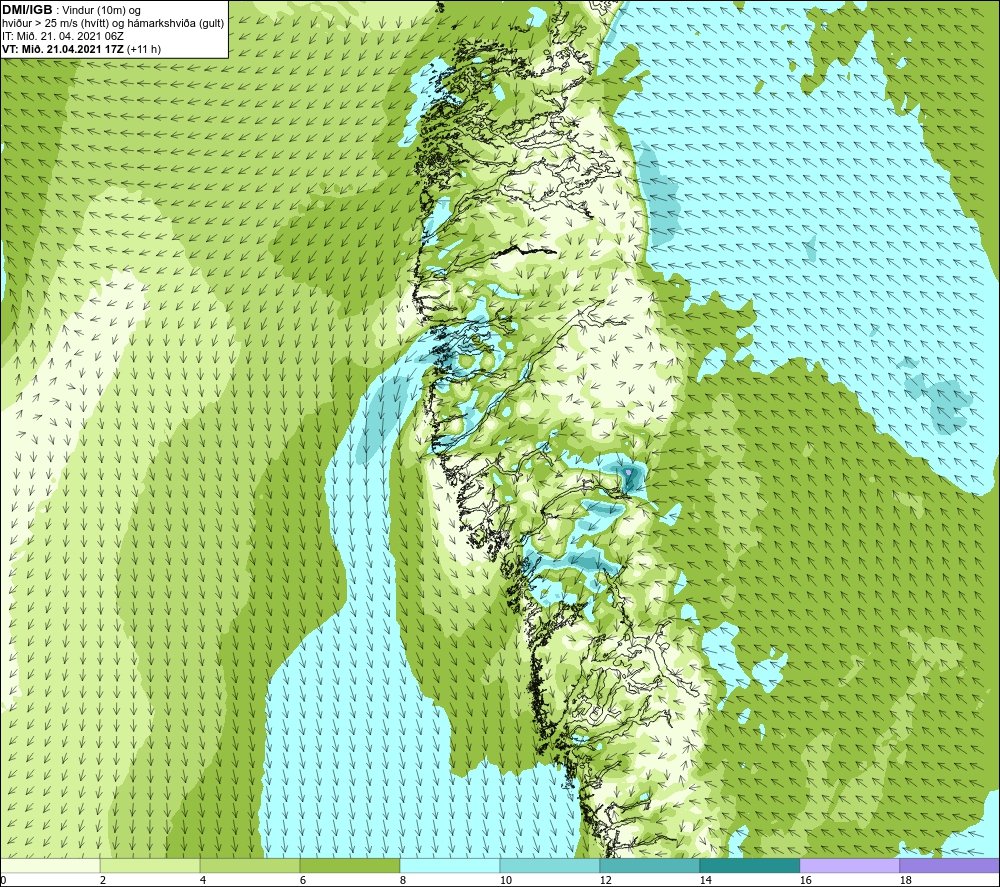
Task: Select the dark teal 14–16 m/s scale swatch
Action: point(749,865)
